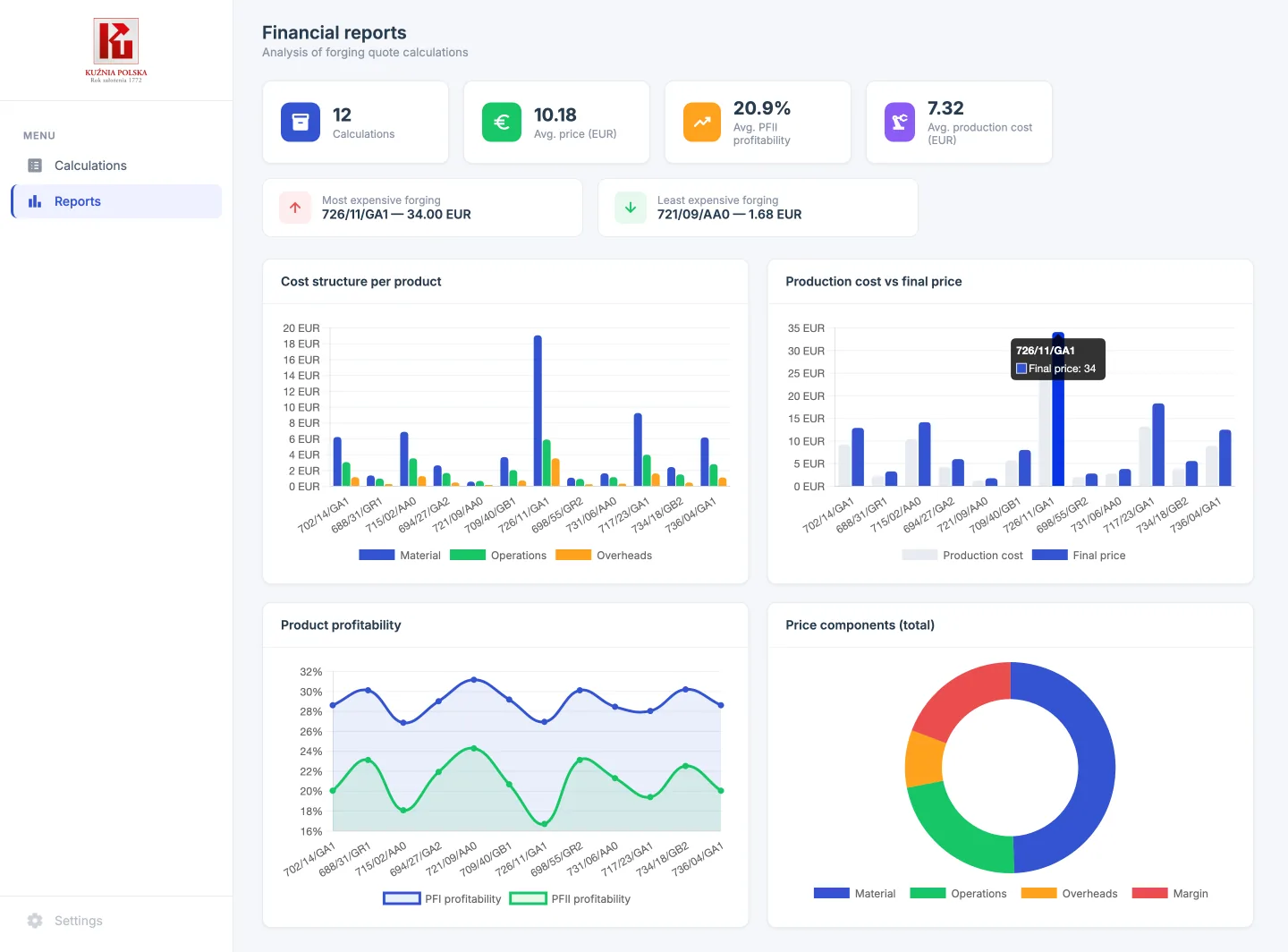Viewport: 1288px width, 952px height.
Task: Toggle Production cost legend item
Action: (x=962, y=555)
